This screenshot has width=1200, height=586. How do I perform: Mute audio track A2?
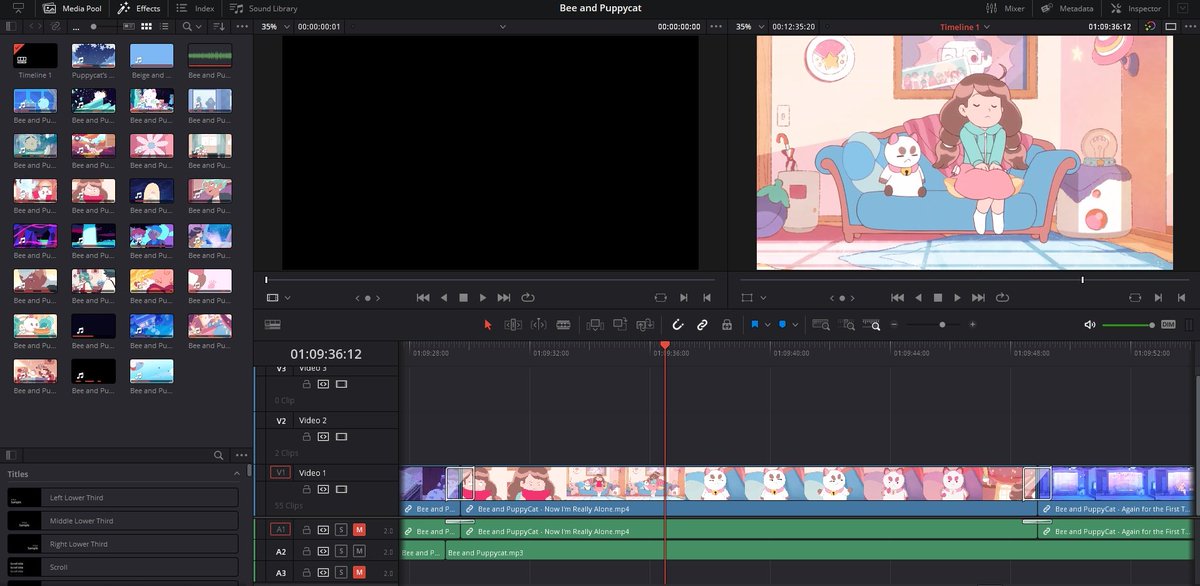tap(359, 551)
